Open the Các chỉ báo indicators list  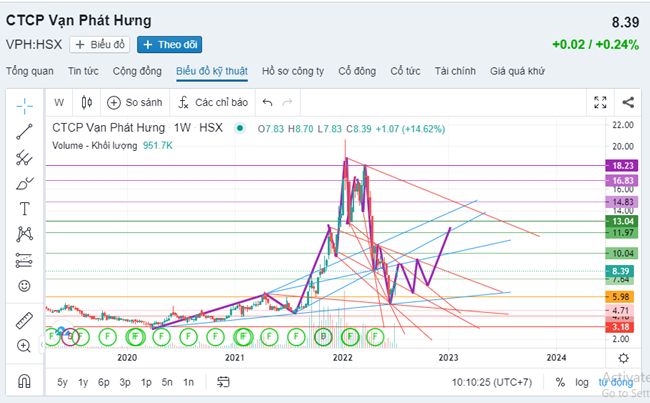tap(211, 102)
